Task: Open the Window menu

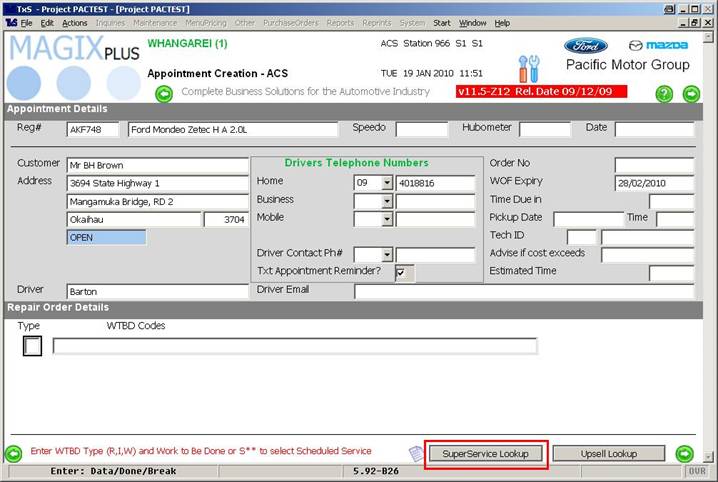Action: point(473,22)
